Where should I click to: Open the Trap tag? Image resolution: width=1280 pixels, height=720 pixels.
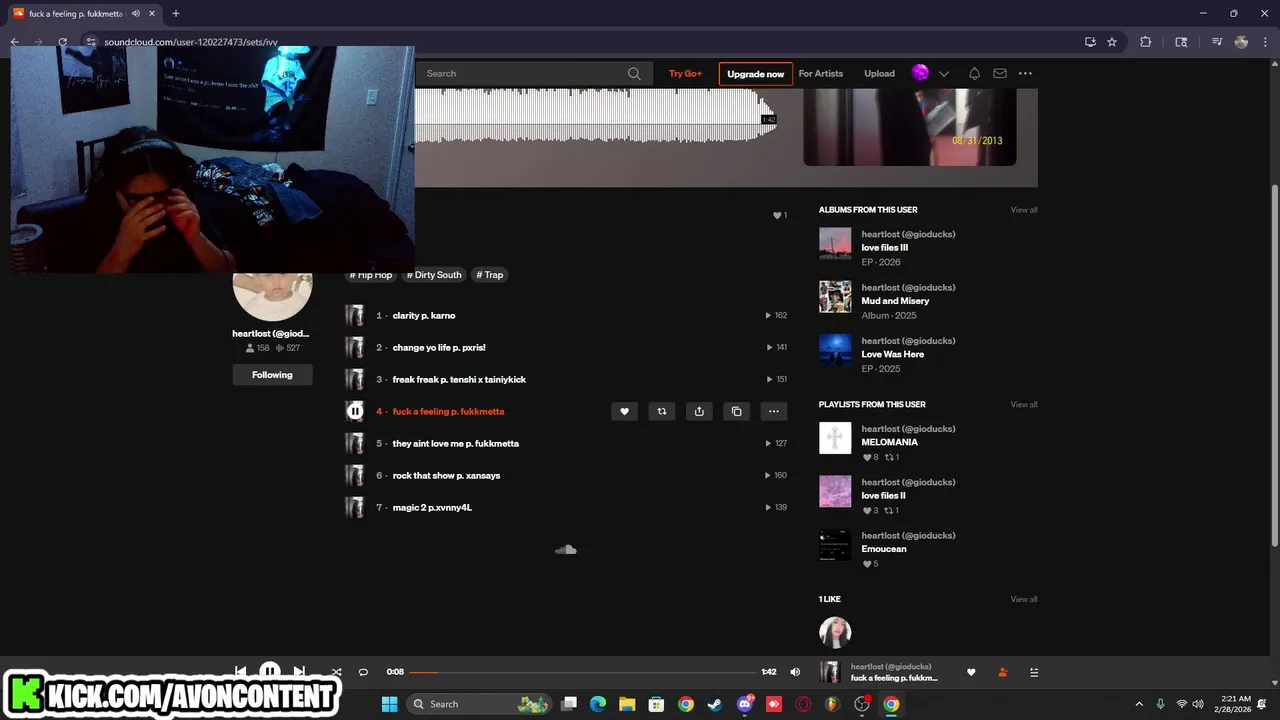tap(490, 274)
